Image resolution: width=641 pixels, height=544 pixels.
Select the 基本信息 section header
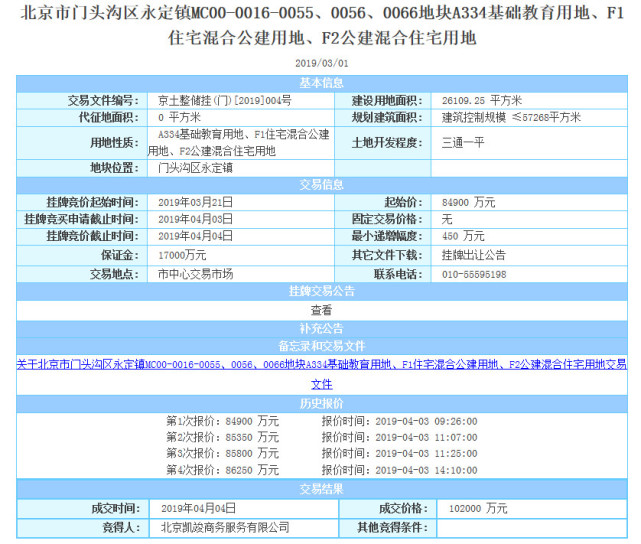pos(322,83)
